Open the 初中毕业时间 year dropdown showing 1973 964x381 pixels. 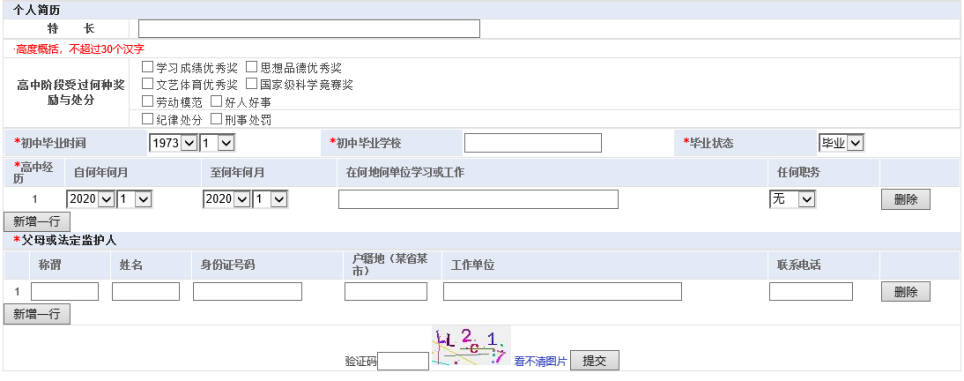[173, 143]
